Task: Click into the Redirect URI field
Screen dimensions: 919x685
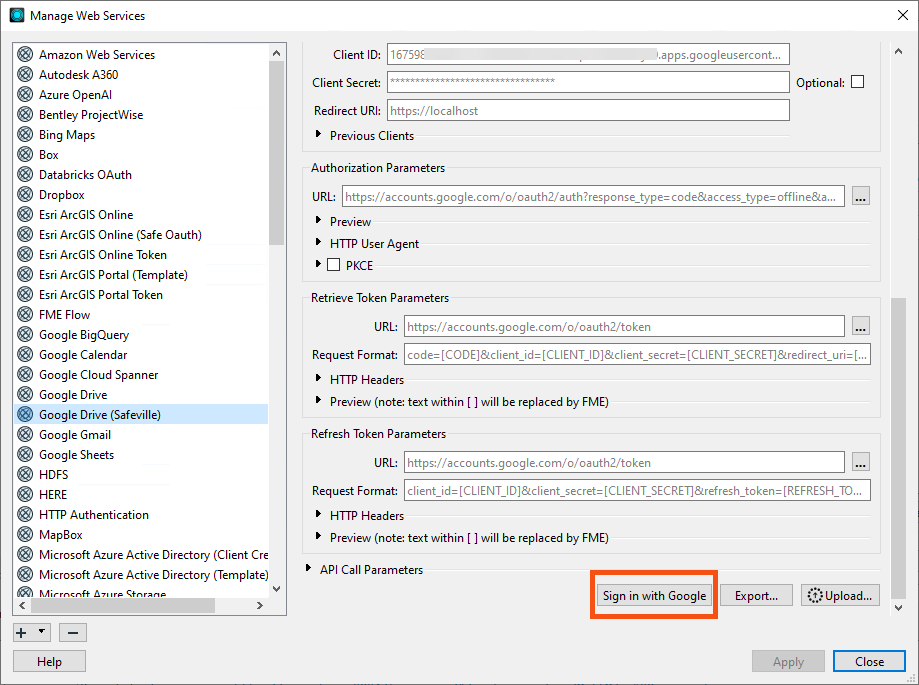Action: coord(588,110)
